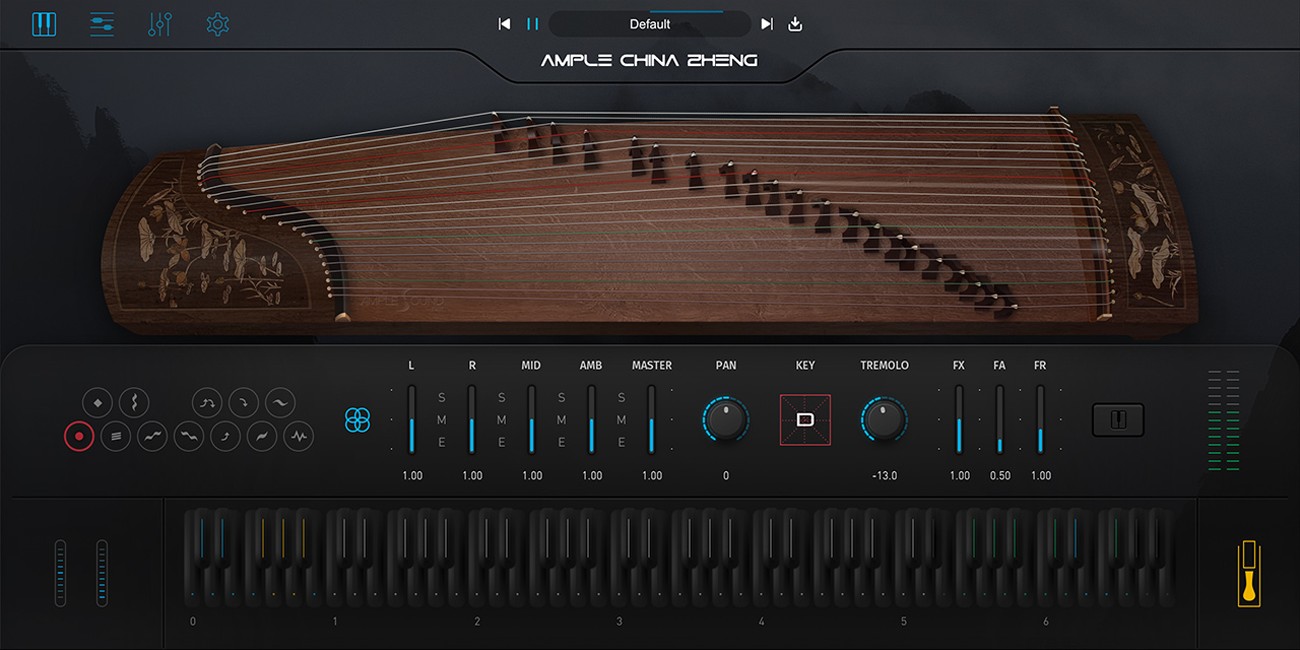
Task: Select the tilde wave articulation icon
Action: click(280, 403)
